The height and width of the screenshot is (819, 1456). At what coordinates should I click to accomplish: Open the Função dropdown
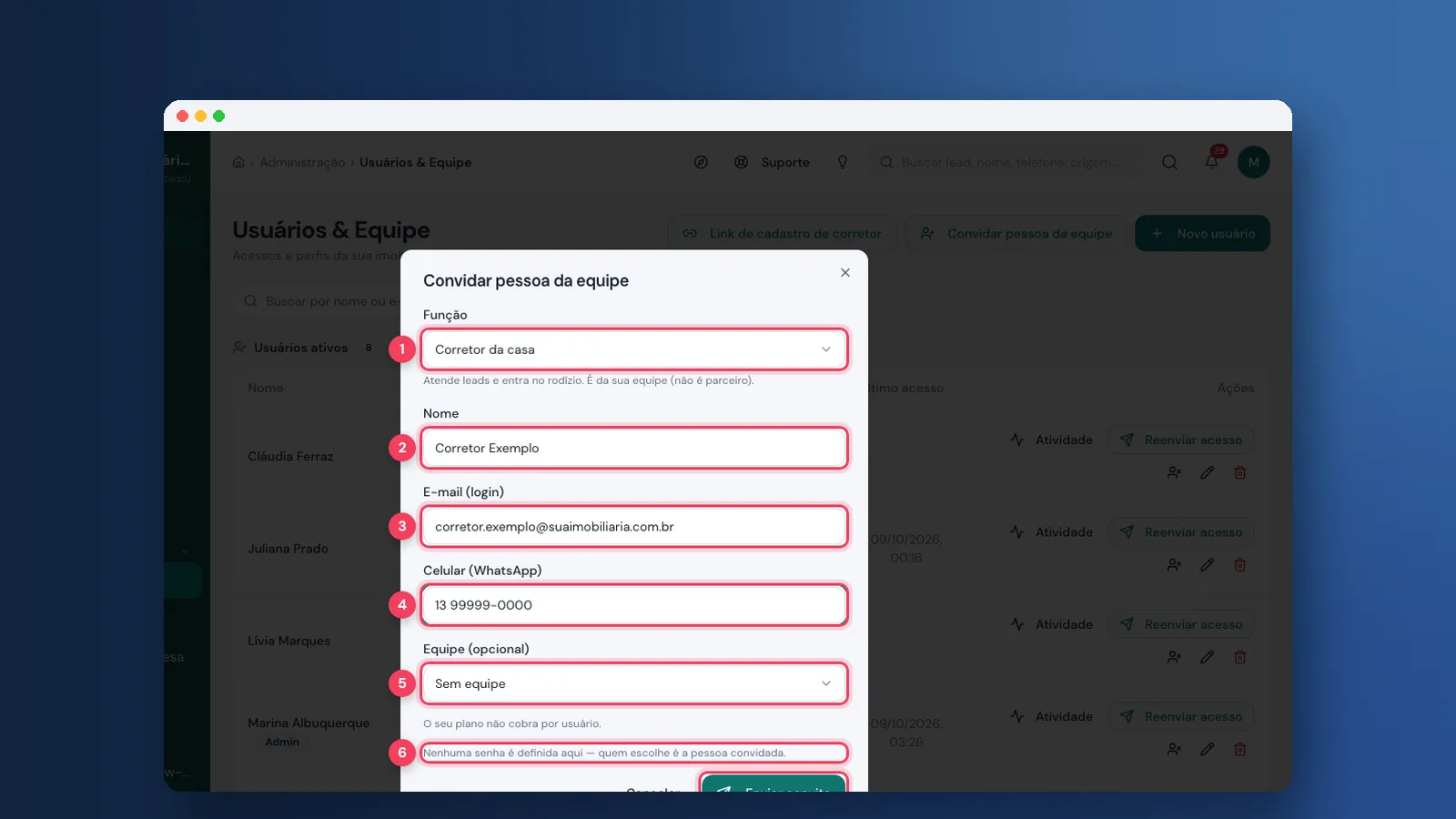click(634, 349)
